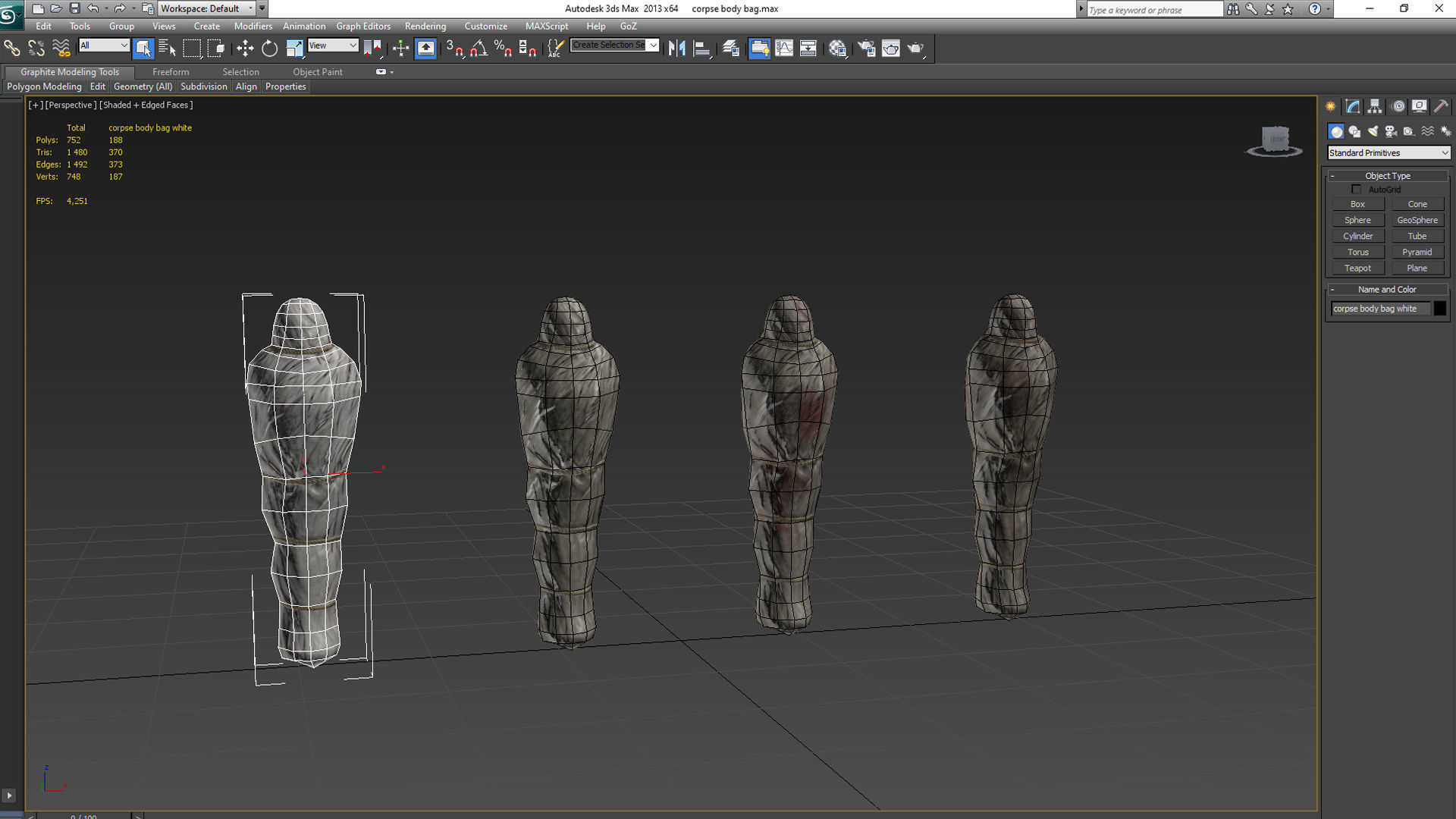The width and height of the screenshot is (1456, 819).
Task: Open the quick access toolbar customize arrow
Action: tap(262, 8)
